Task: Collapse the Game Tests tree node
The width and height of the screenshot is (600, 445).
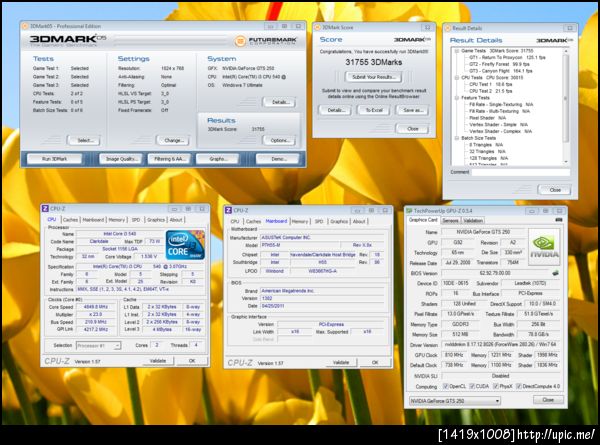Action: coord(457,51)
